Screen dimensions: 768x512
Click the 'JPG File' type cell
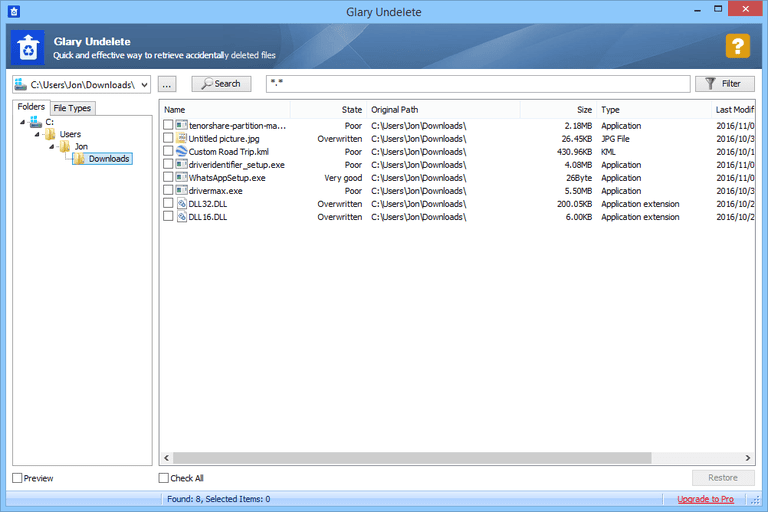tap(615, 139)
